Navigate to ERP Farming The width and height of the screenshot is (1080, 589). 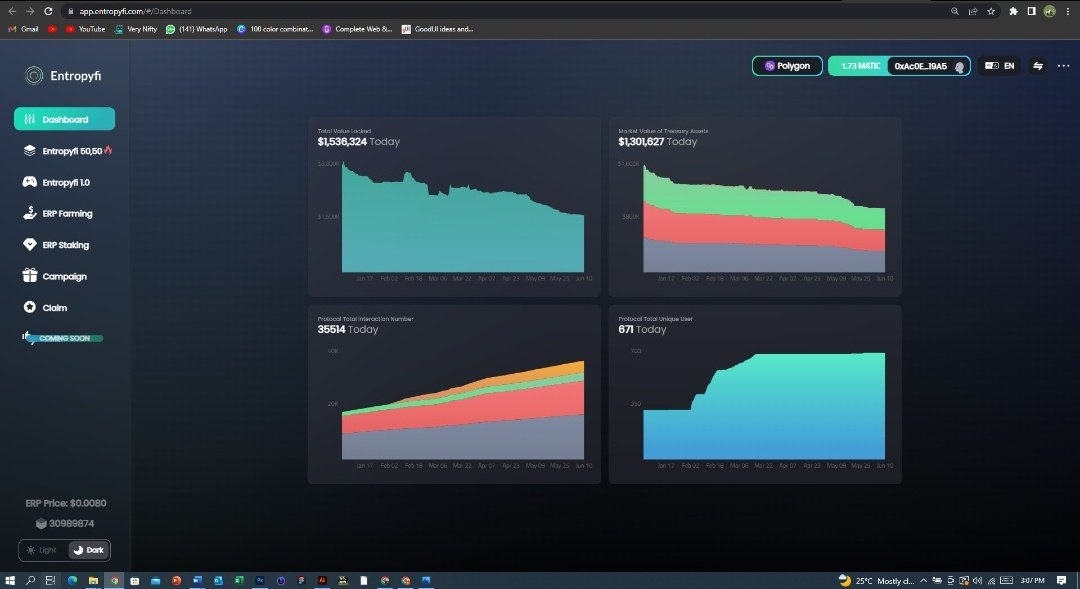tap(58, 214)
